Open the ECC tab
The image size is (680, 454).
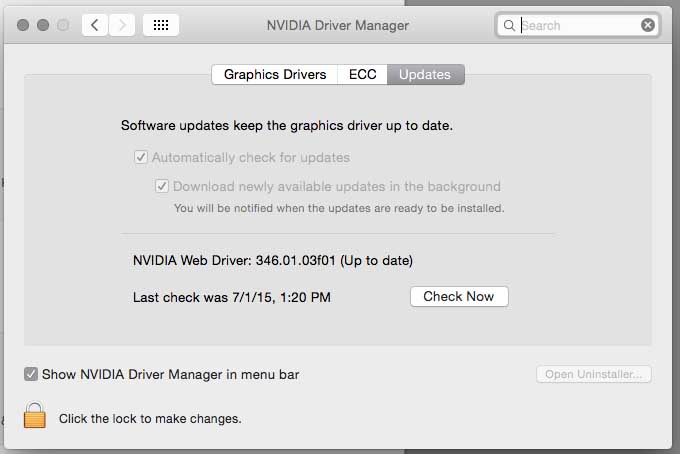(x=362, y=74)
